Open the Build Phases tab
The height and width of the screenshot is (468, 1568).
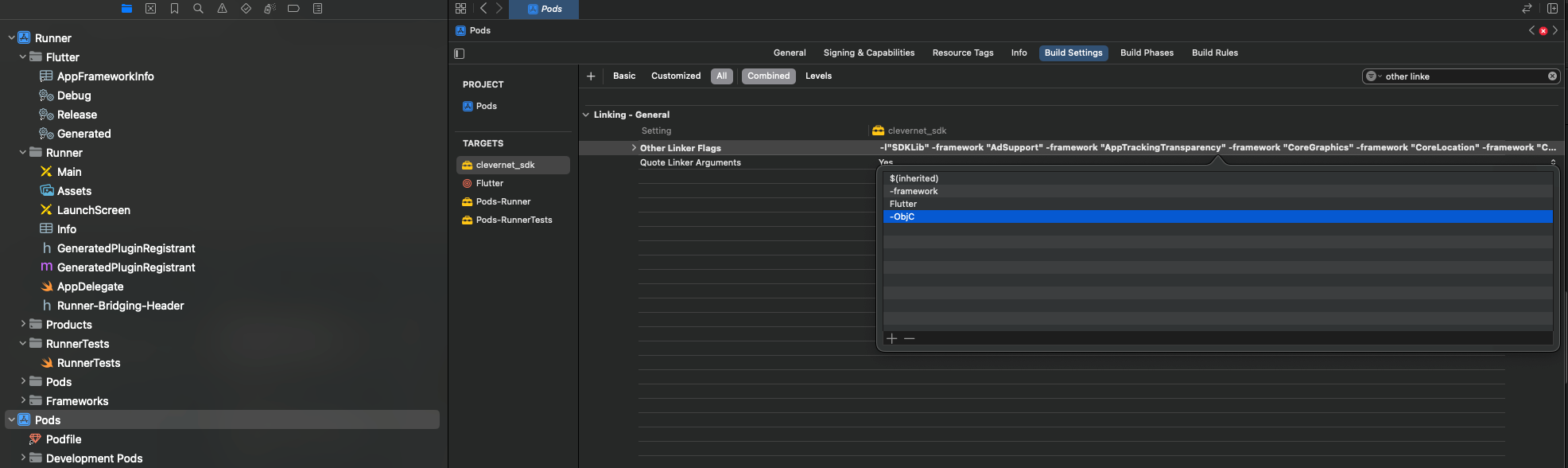[x=1147, y=53]
